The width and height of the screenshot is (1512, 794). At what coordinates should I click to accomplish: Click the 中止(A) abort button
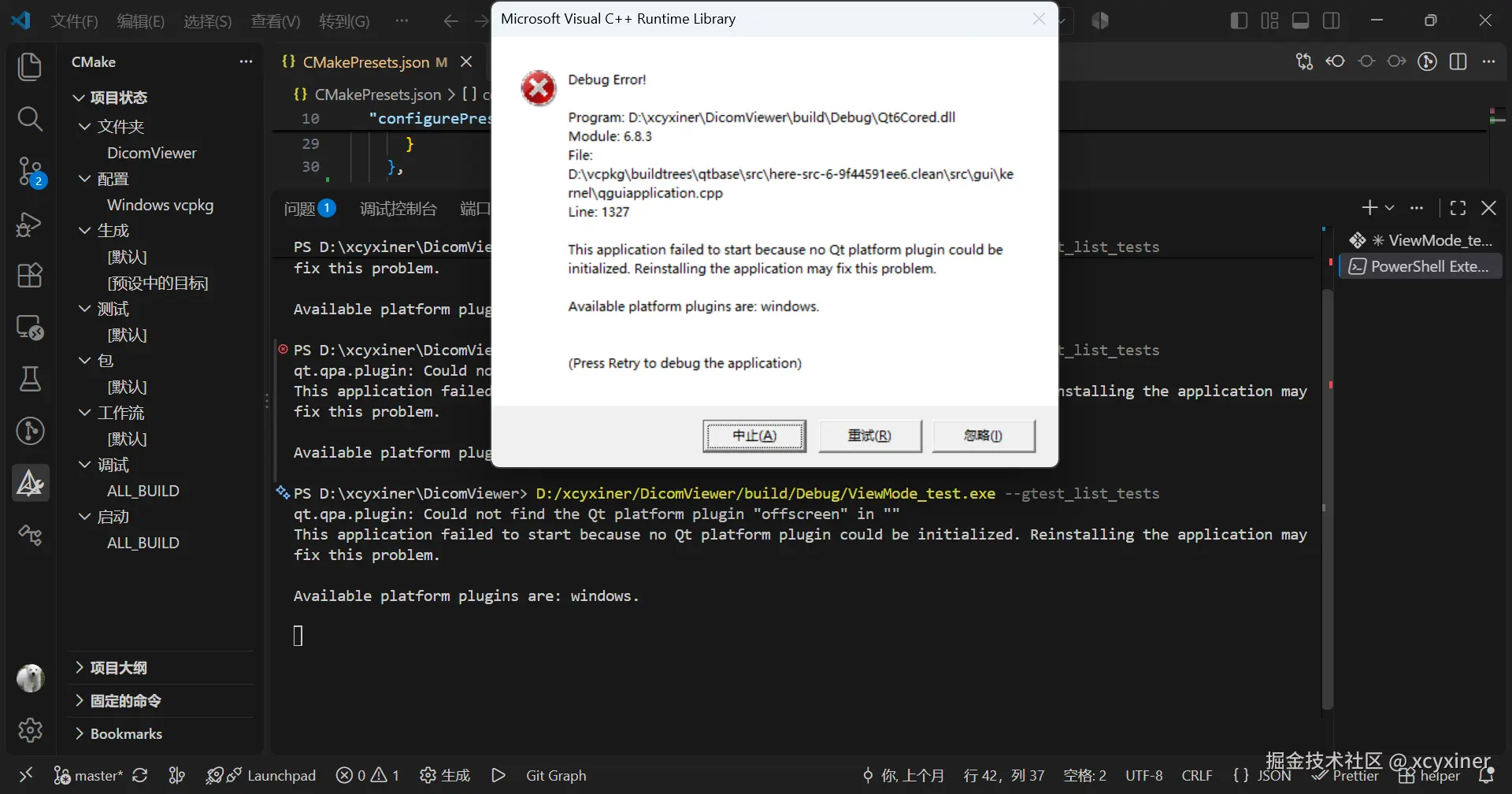pyautogui.click(x=754, y=436)
